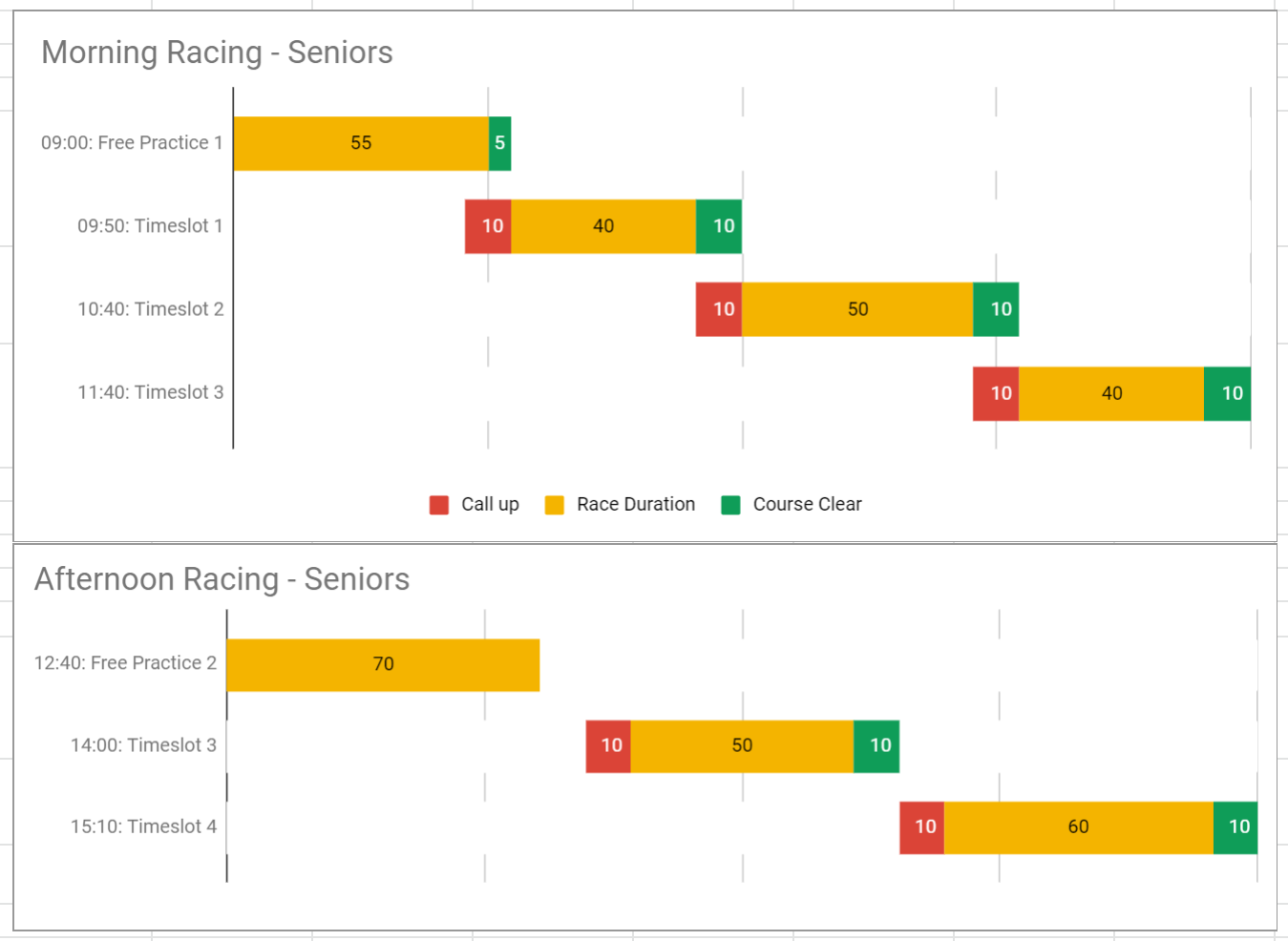Select the yellow 70 bar for Free Practice 2
Viewport: 1288px width, 941px height.
pyautogui.click(x=383, y=664)
